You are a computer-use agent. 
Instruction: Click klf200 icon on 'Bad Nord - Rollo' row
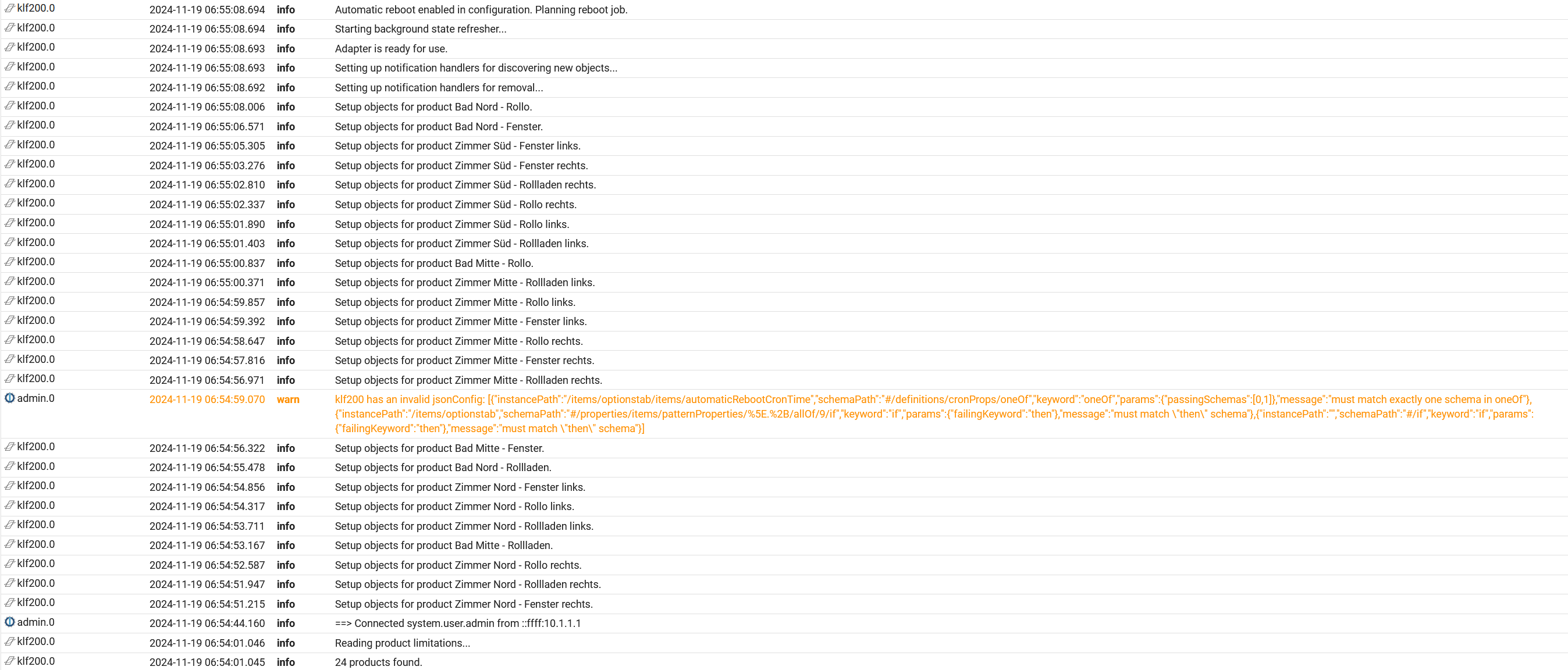click(10, 106)
